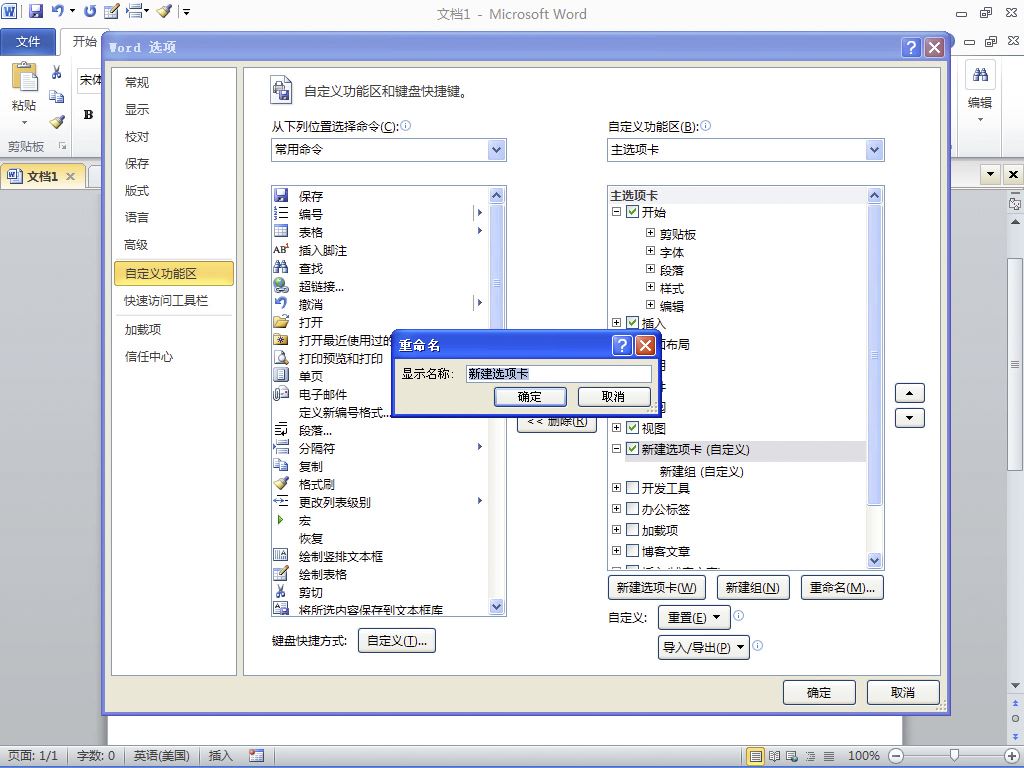Check the 加载项 tab checkbox in tree
1024x768 pixels.
pyautogui.click(x=632, y=530)
